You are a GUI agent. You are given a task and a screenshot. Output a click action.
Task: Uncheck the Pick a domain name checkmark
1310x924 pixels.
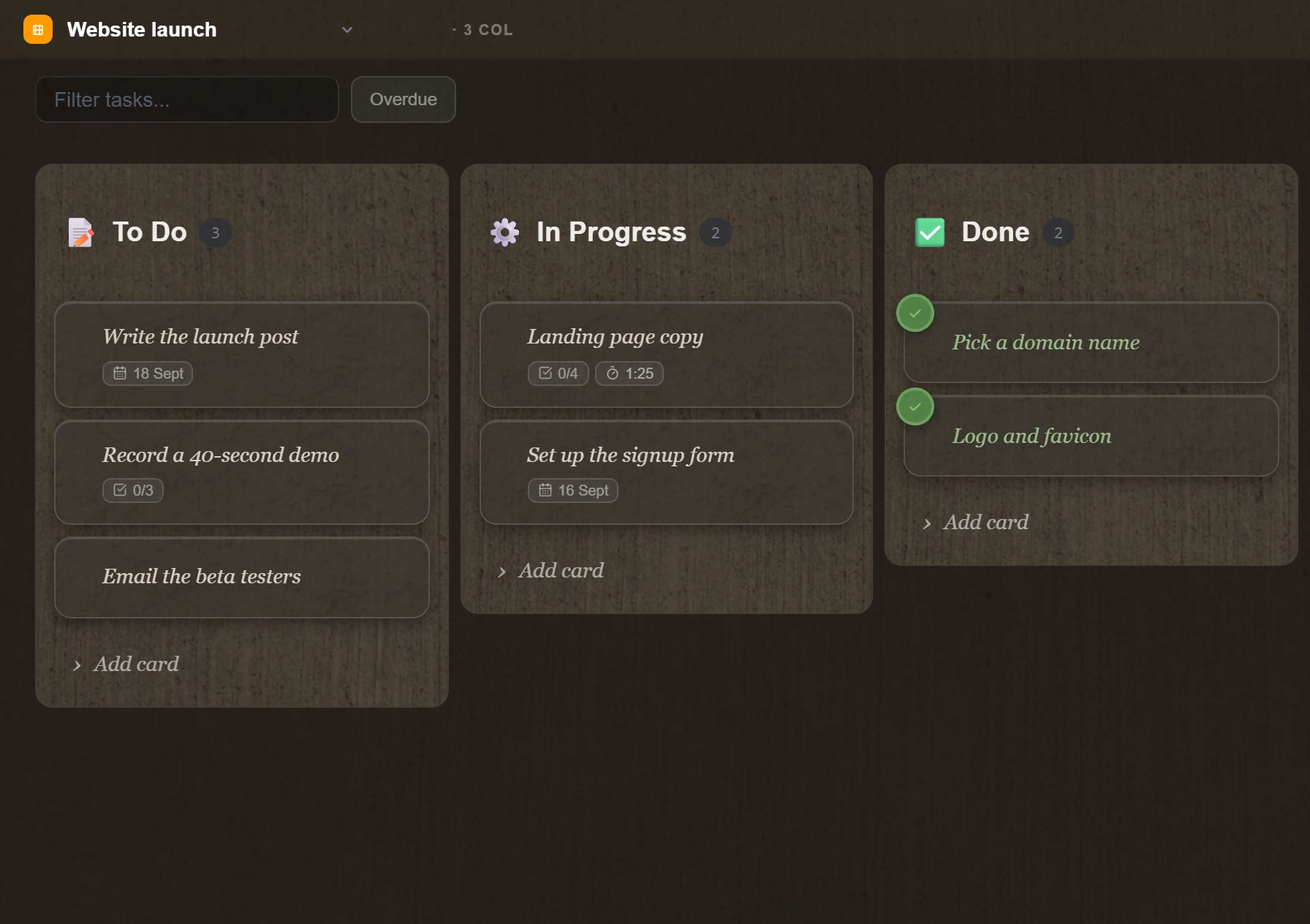point(915,313)
